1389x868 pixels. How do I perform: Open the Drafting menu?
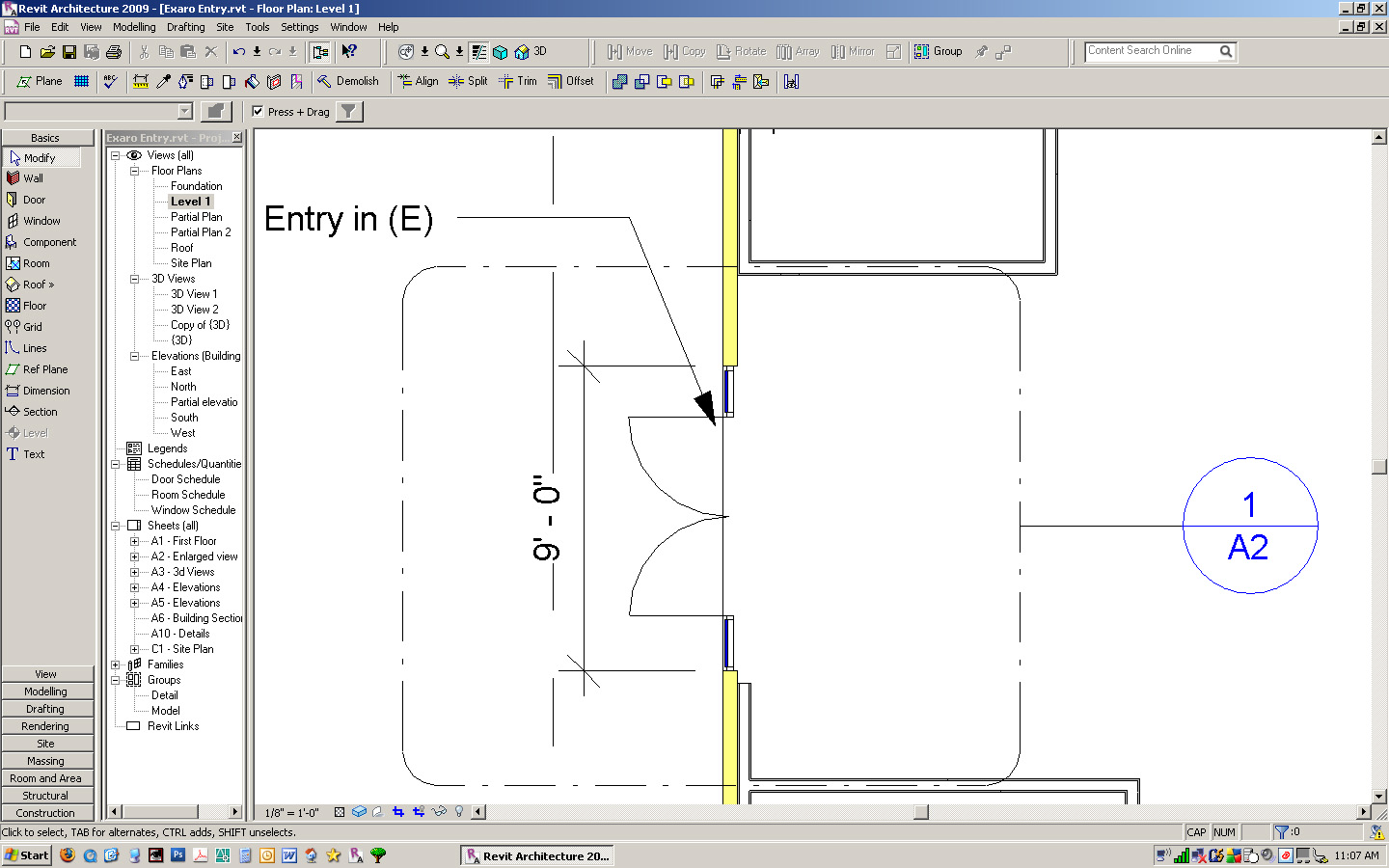pyautogui.click(x=185, y=27)
